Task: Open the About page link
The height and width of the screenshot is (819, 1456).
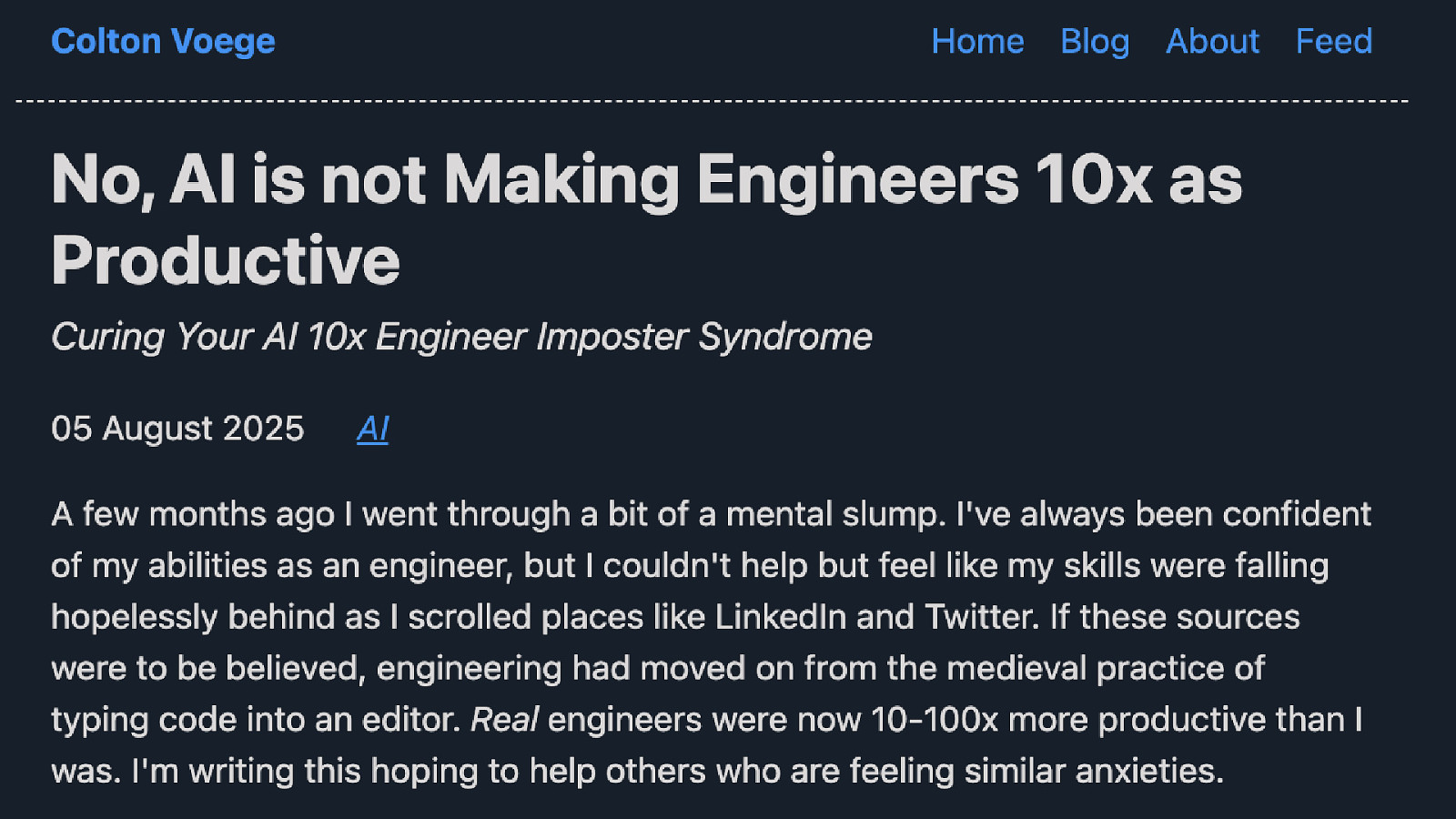Action: point(1212,42)
